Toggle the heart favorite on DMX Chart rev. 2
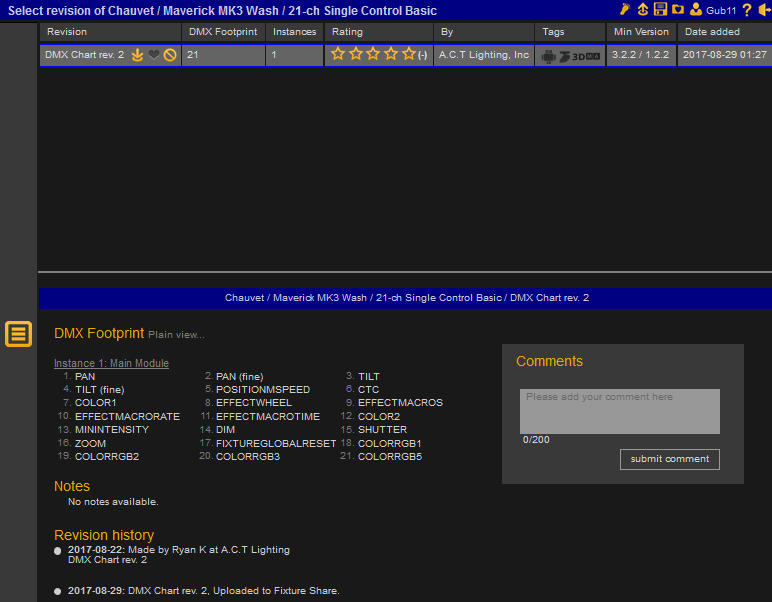 (x=154, y=55)
